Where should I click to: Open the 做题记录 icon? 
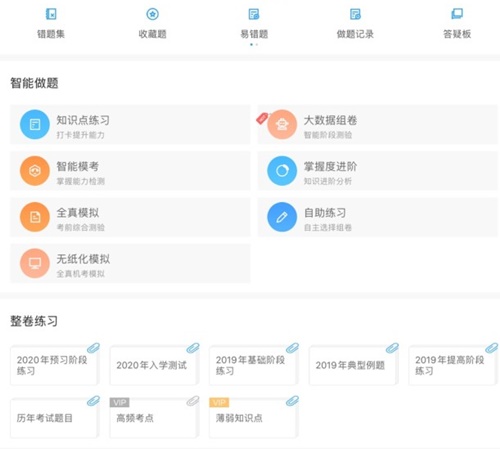pyautogui.click(x=355, y=14)
